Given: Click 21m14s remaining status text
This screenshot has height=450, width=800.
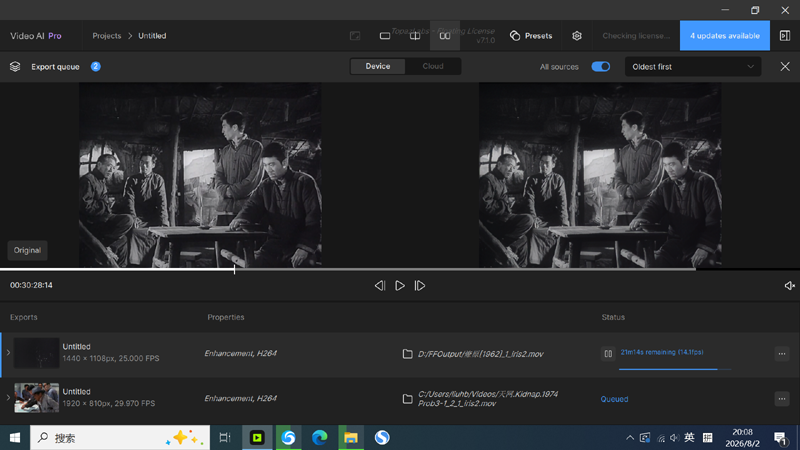Looking at the screenshot, I should [x=662, y=352].
